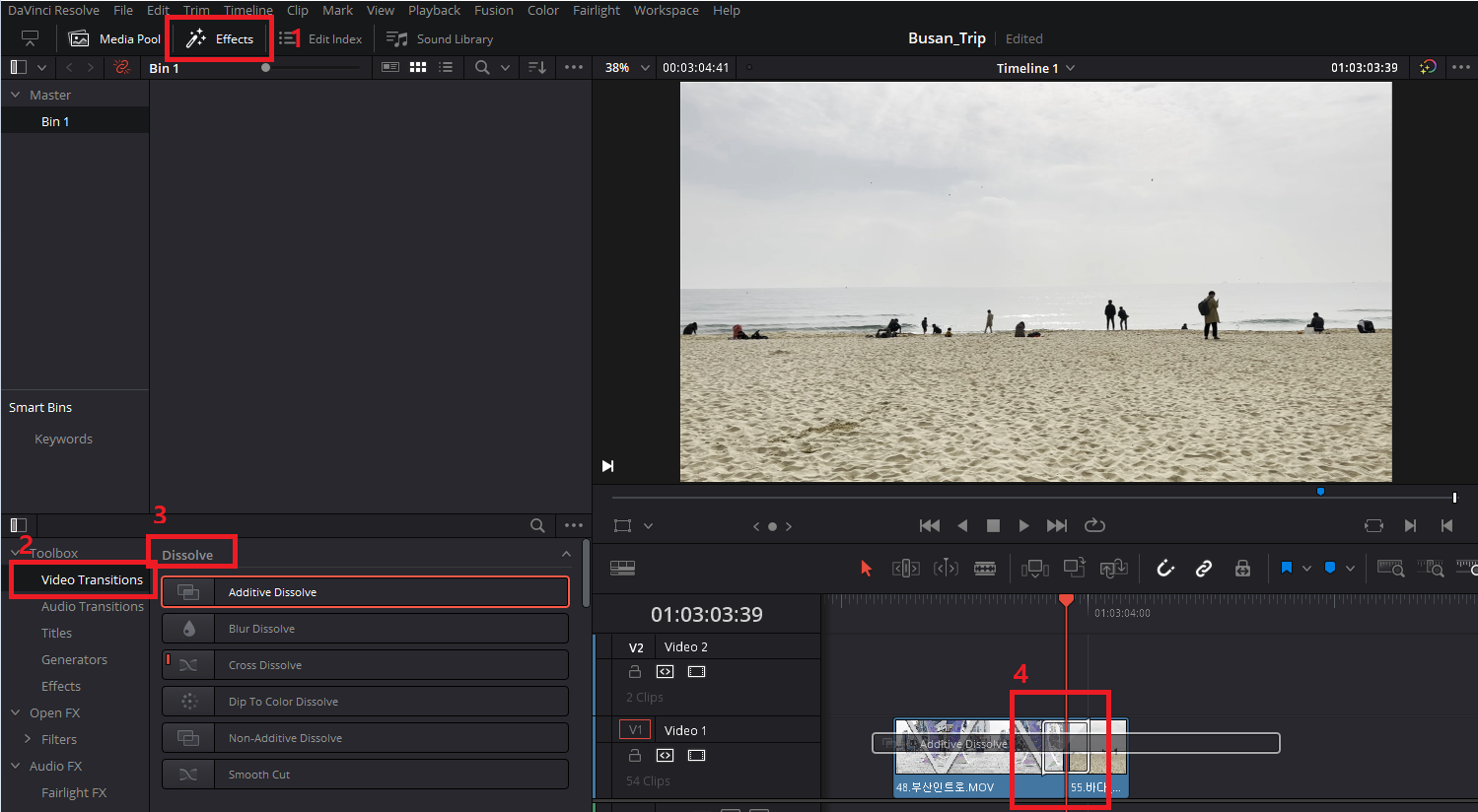Open the Edit Index panel
This screenshot has height=812, width=1478.
point(321,39)
